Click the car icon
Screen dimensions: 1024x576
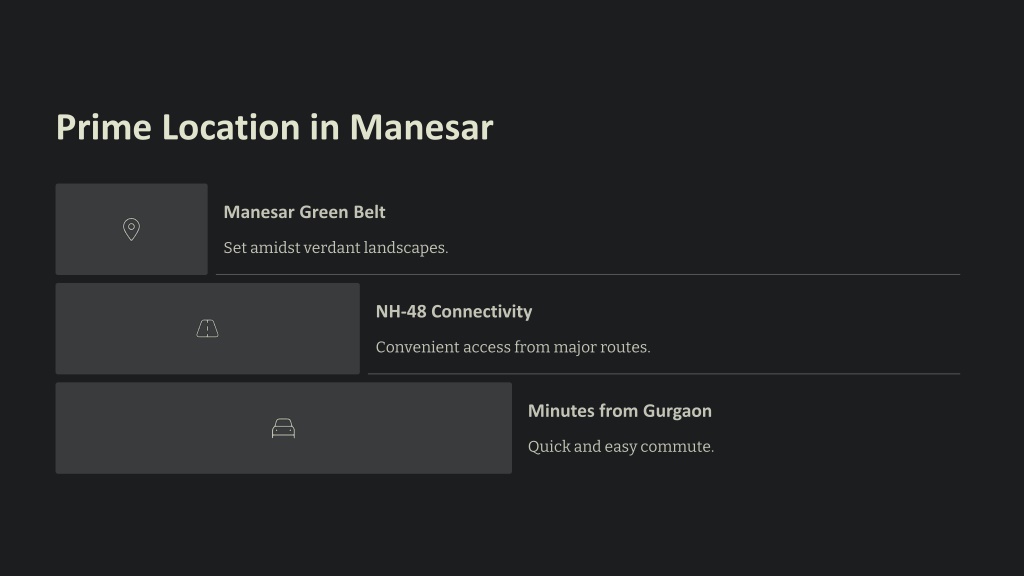283,428
